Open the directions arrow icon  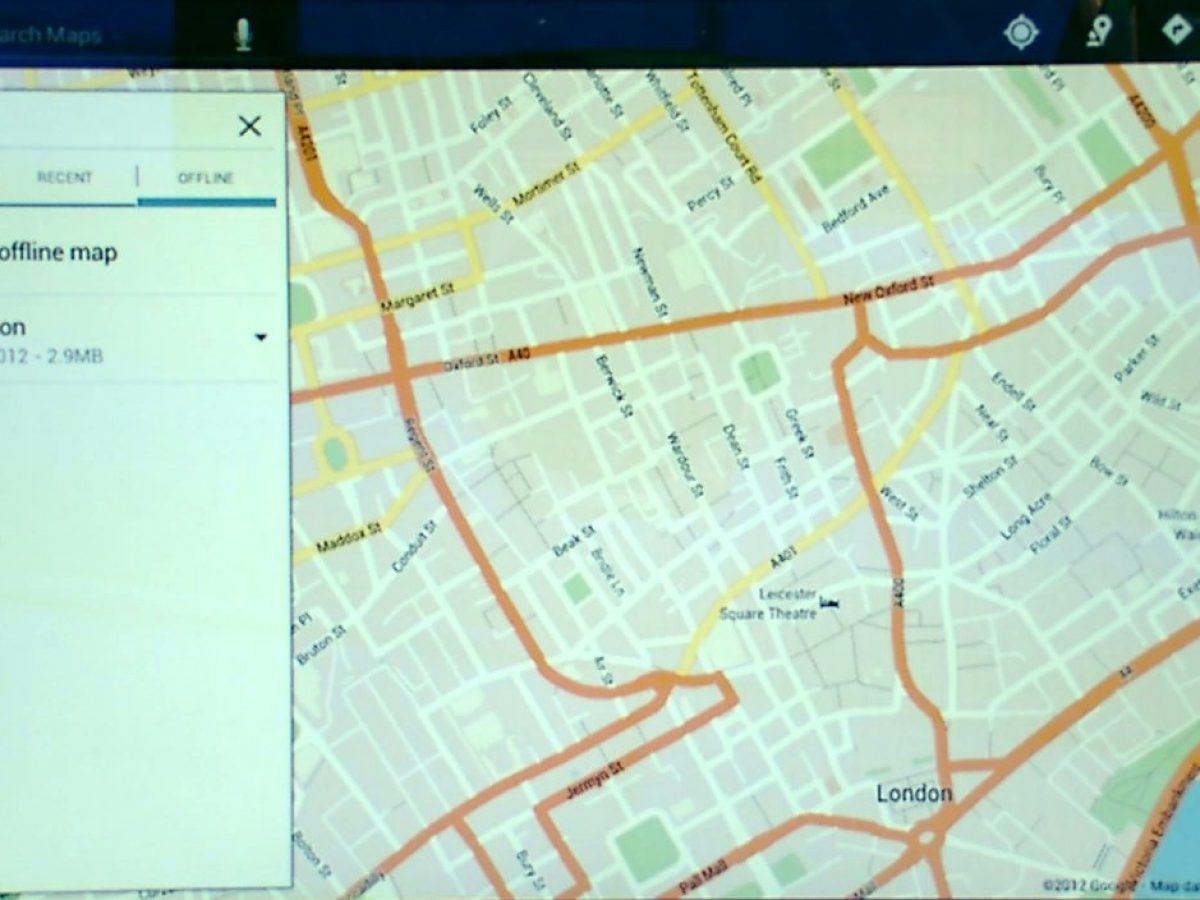coord(1175,31)
